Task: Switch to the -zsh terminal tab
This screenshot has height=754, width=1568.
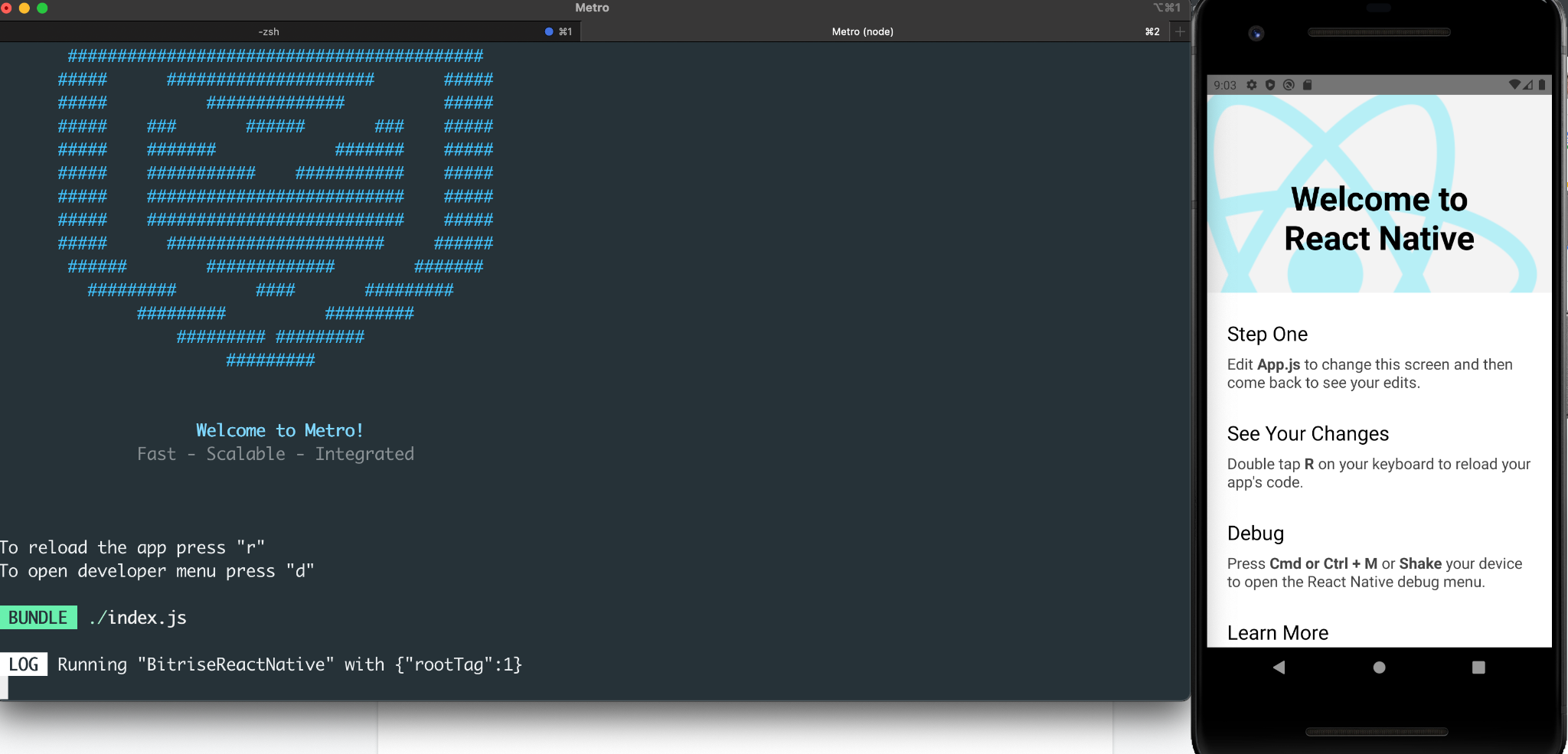Action: pos(290,31)
